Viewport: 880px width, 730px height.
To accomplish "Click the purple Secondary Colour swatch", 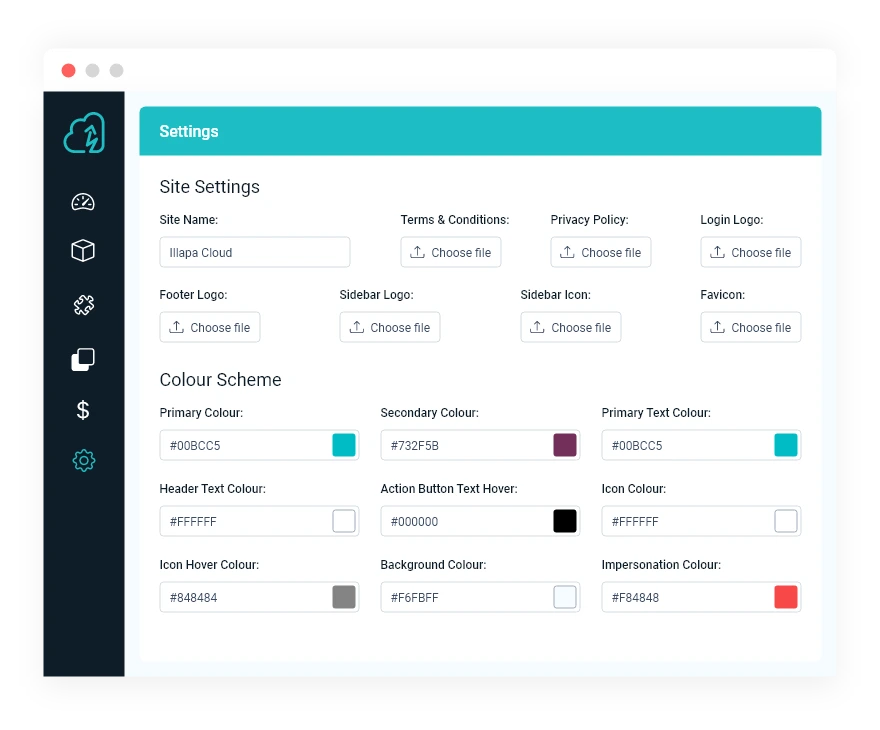I will click(564, 444).
